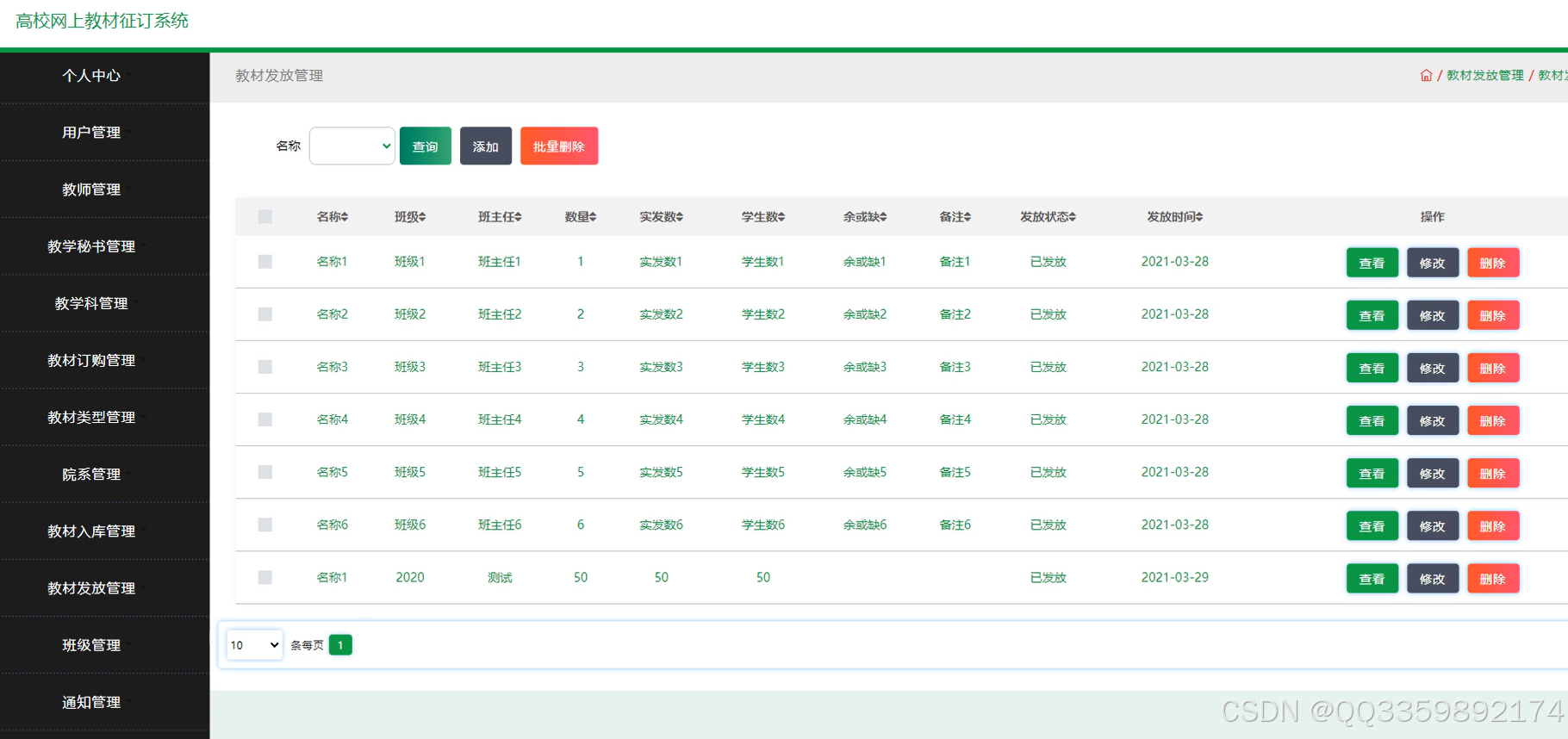The width and height of the screenshot is (1568, 739).
Task: Open the items-per-page dropdown showing 10
Action: 254,645
